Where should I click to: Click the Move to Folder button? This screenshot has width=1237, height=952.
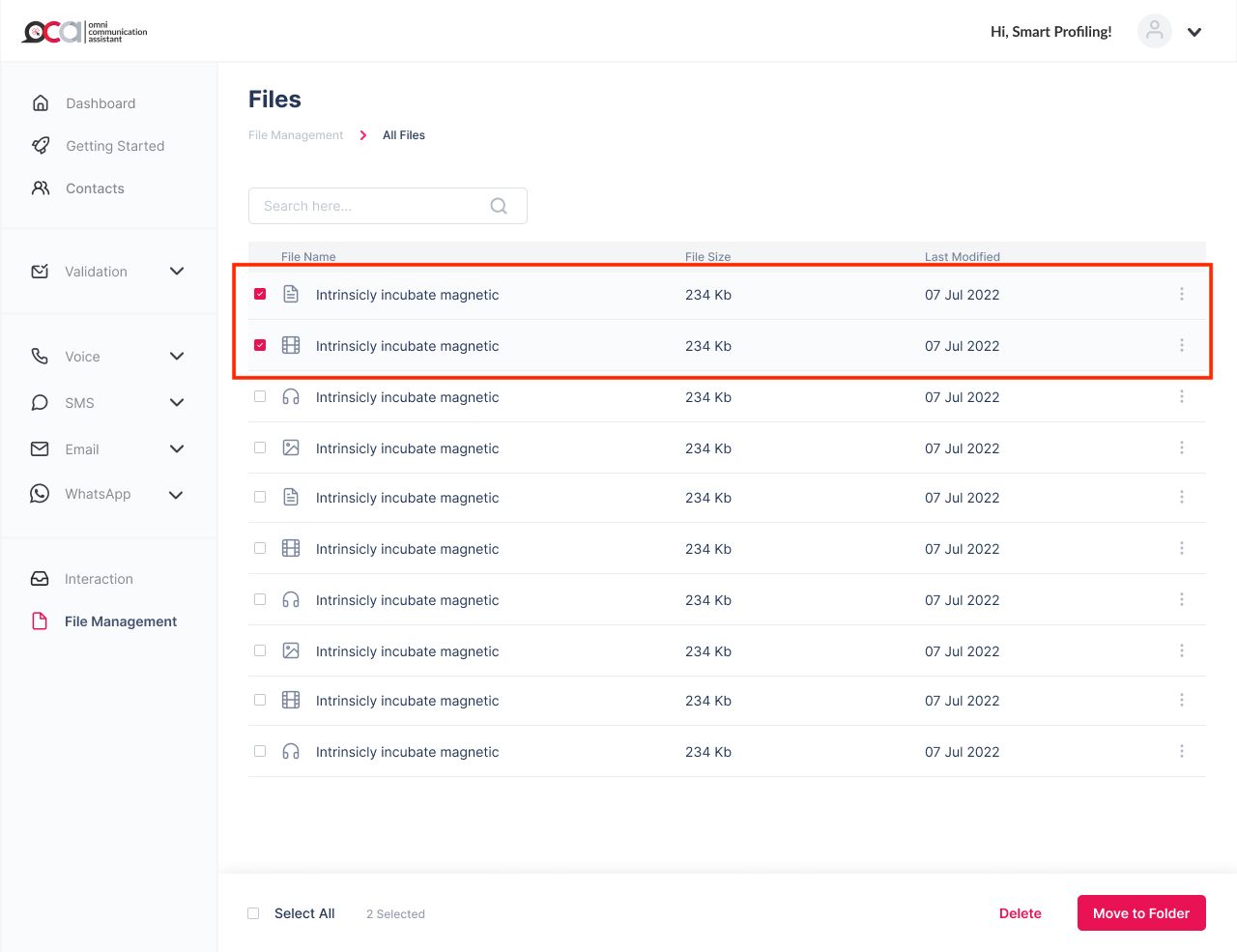[x=1140, y=913]
